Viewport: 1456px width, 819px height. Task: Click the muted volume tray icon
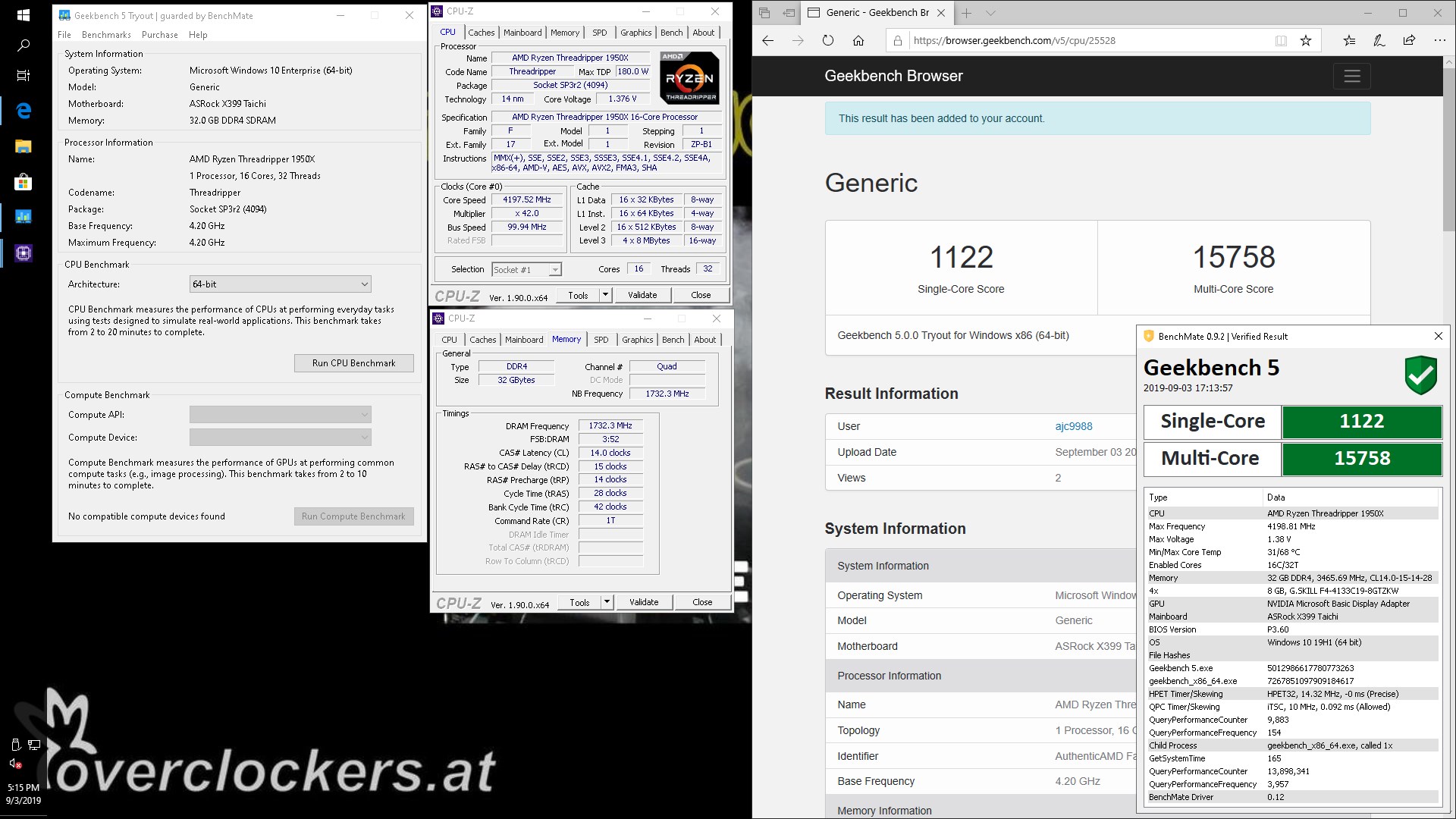[x=14, y=764]
